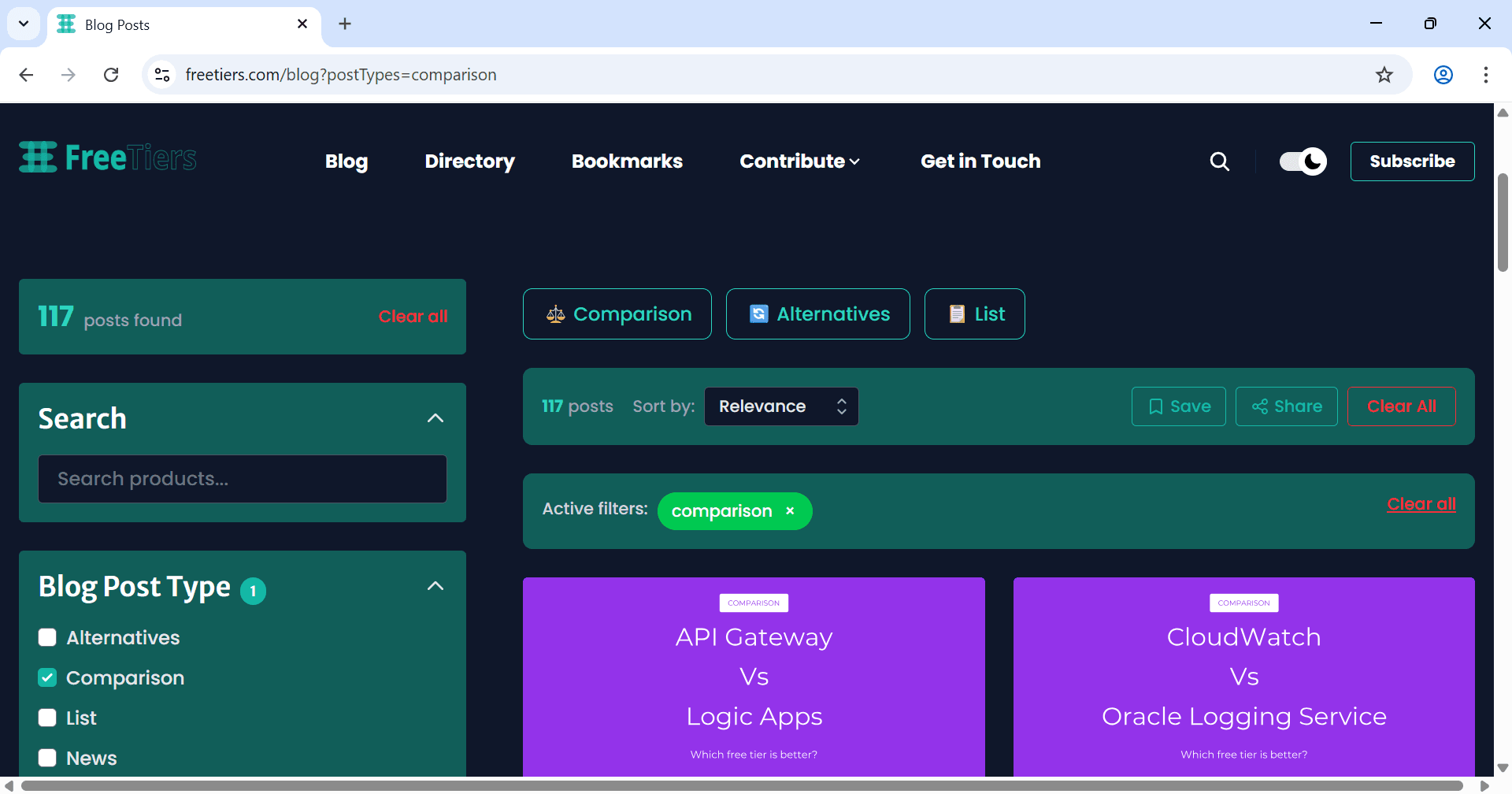The width and height of the screenshot is (1512, 794).
Task: Open CloudWatch Vs Oracle Logging Service post
Action: point(1243,677)
